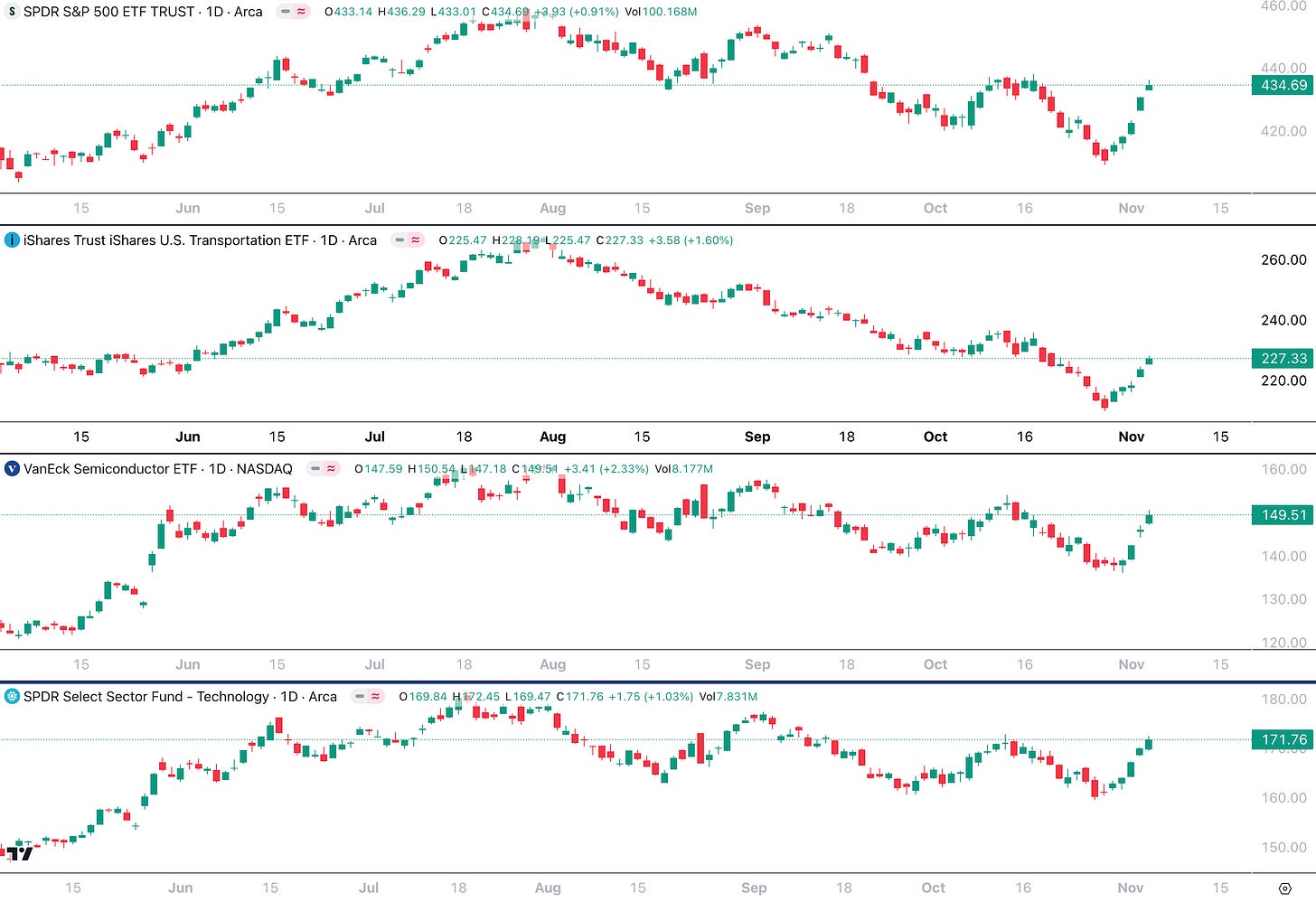Click the 227.33 current price label
This screenshot has width=1316, height=902.
point(1283,359)
